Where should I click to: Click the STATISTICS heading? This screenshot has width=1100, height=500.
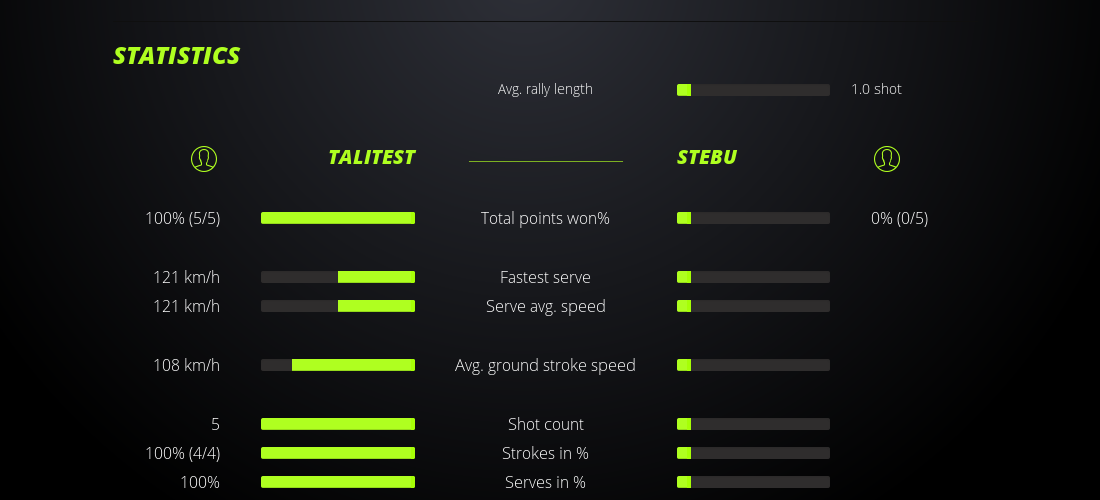(x=177, y=56)
